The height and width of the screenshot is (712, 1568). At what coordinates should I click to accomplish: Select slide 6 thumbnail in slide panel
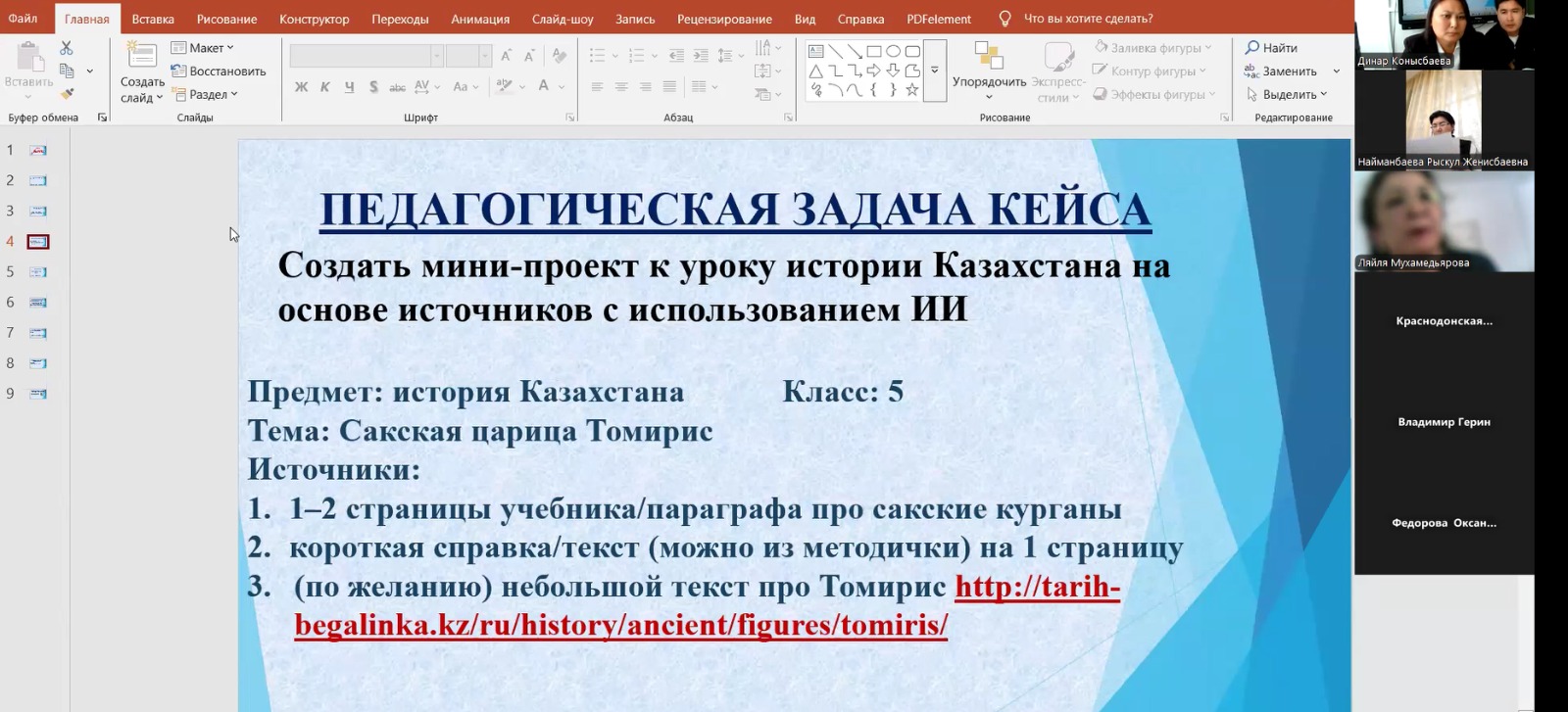38,303
